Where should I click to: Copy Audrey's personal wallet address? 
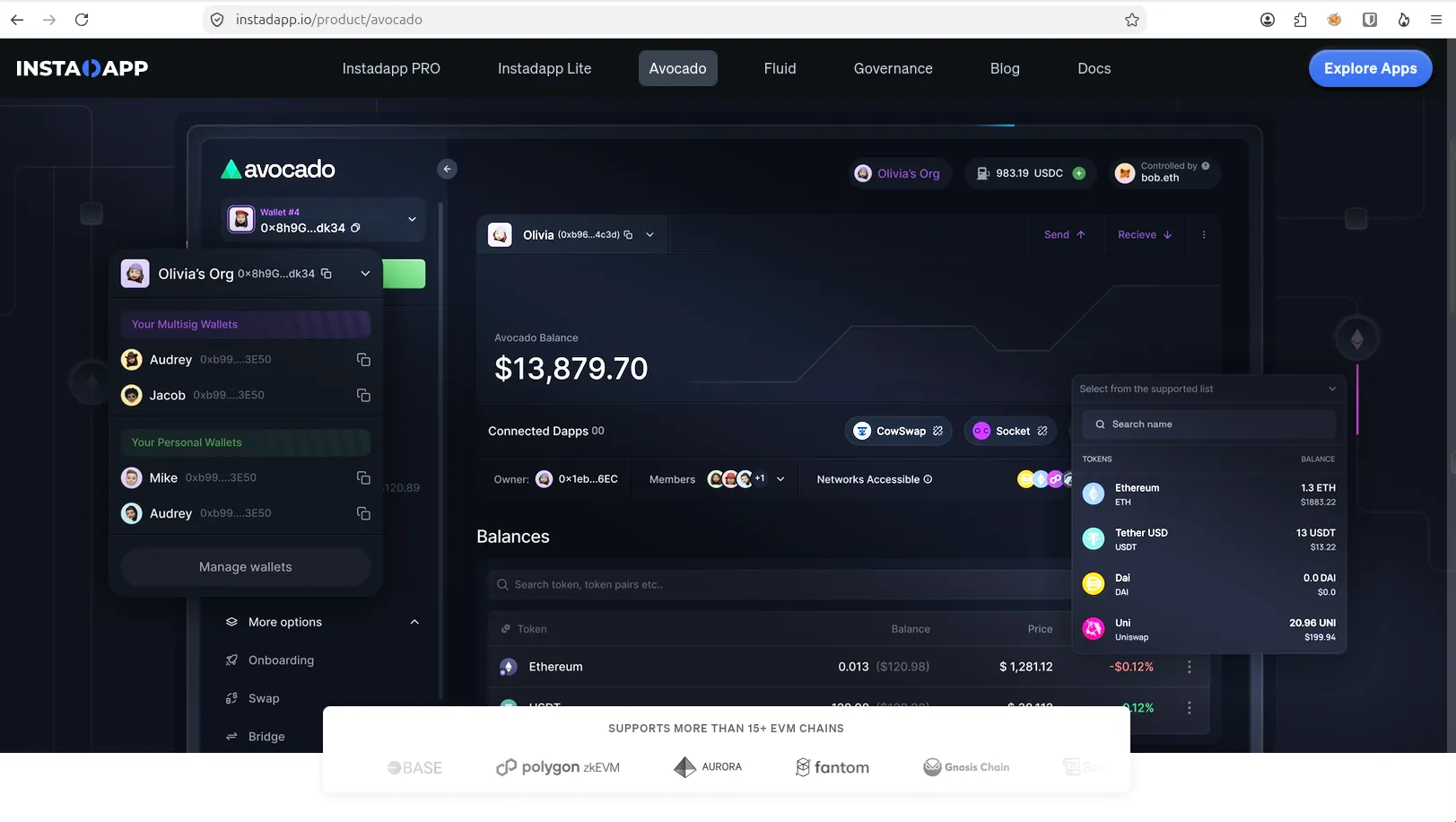363,514
